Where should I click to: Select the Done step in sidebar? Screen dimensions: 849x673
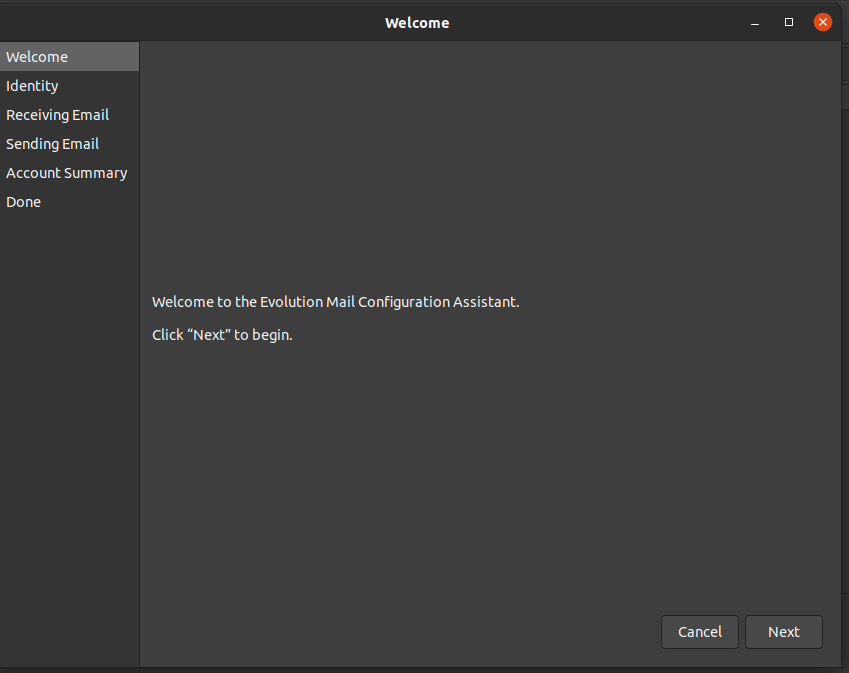tap(69, 202)
